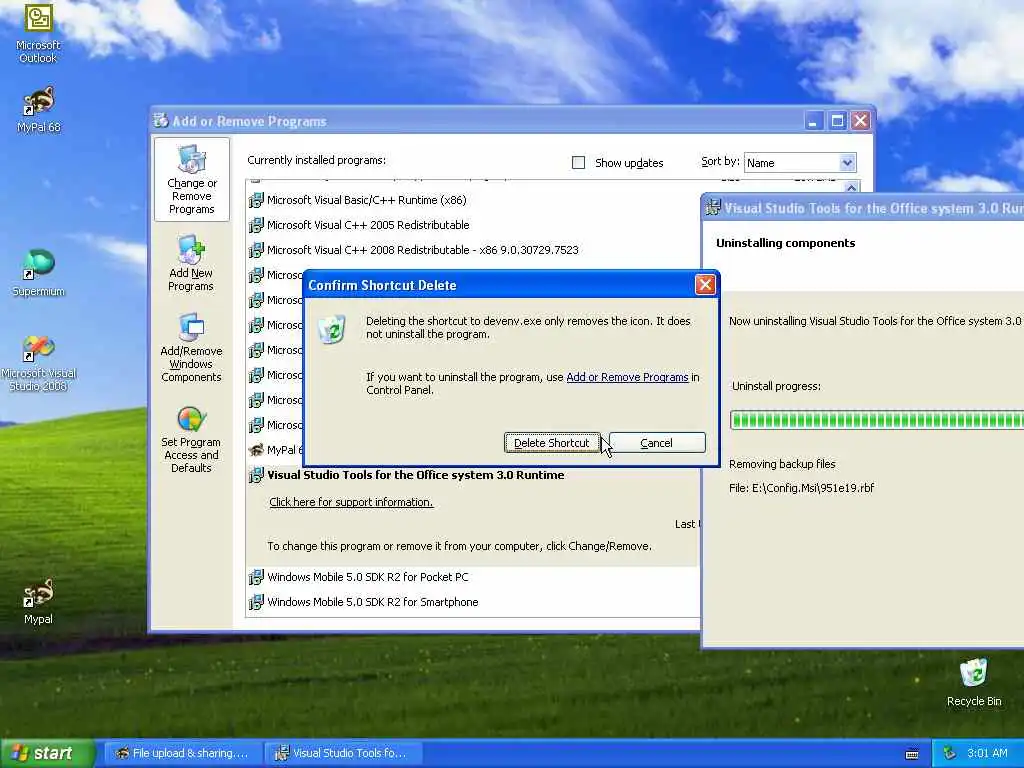Screen dimensions: 1024x768
Task: Click the Add or Remove Programs title bar icon
Action: pos(161,120)
